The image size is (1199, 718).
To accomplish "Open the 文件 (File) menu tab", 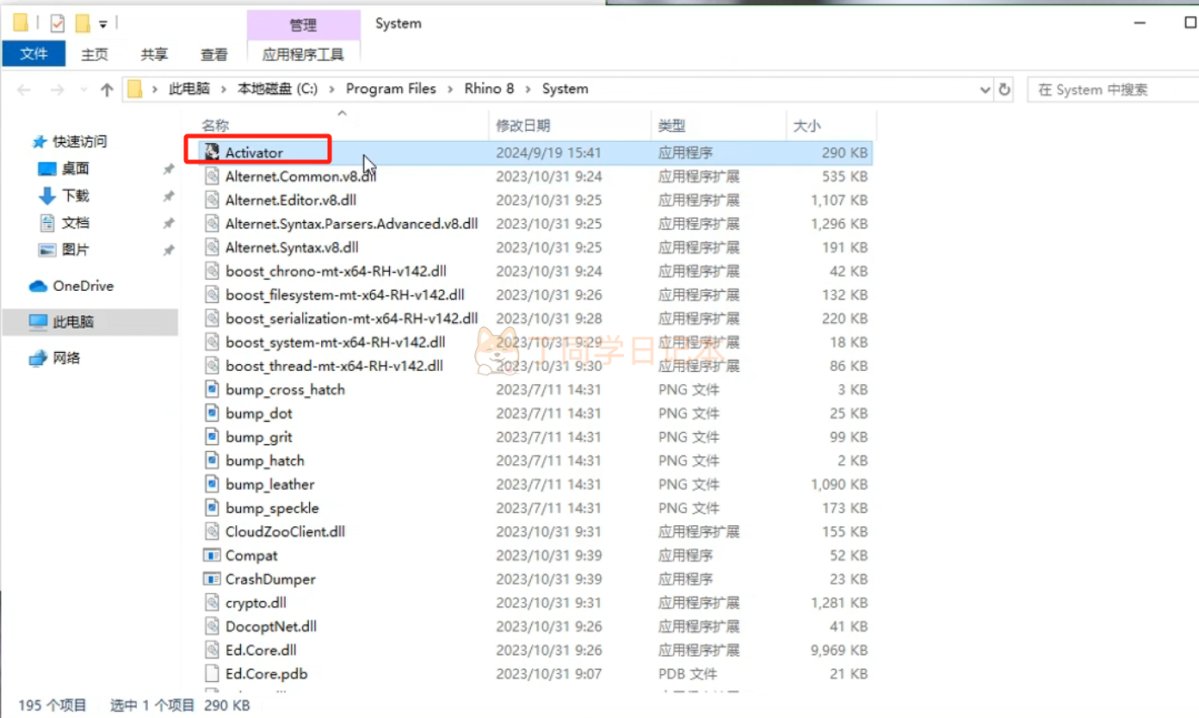I will [x=34, y=54].
